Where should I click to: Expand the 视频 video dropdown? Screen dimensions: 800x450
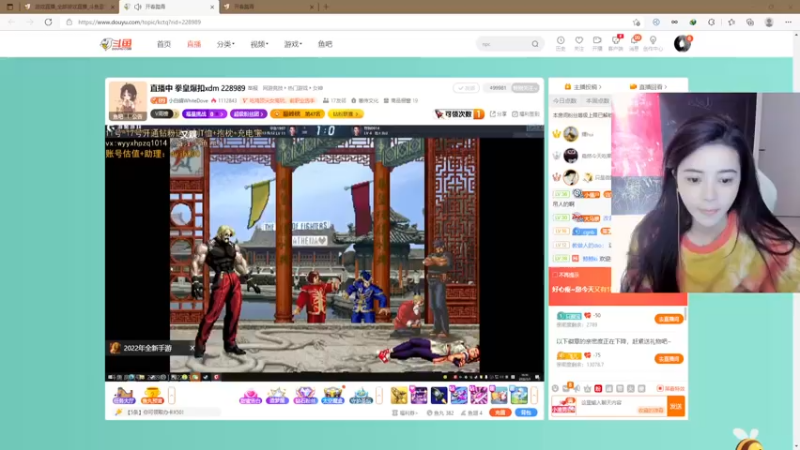(x=259, y=44)
